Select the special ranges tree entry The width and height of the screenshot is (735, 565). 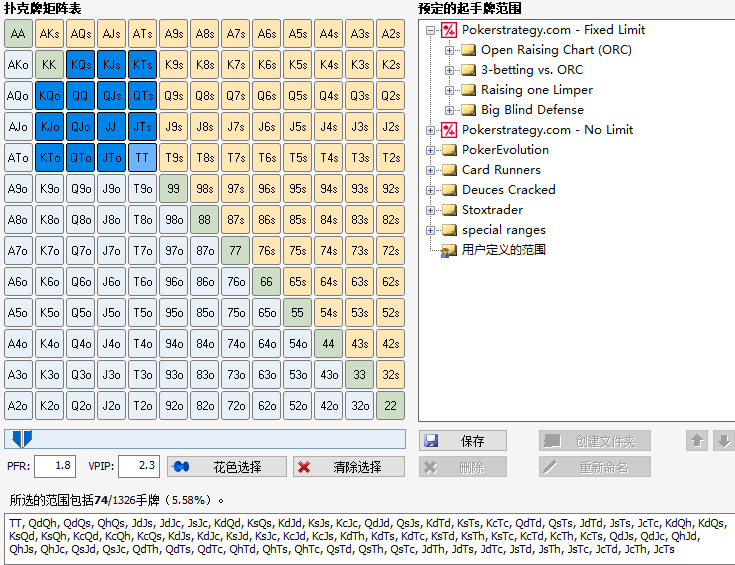[504, 230]
